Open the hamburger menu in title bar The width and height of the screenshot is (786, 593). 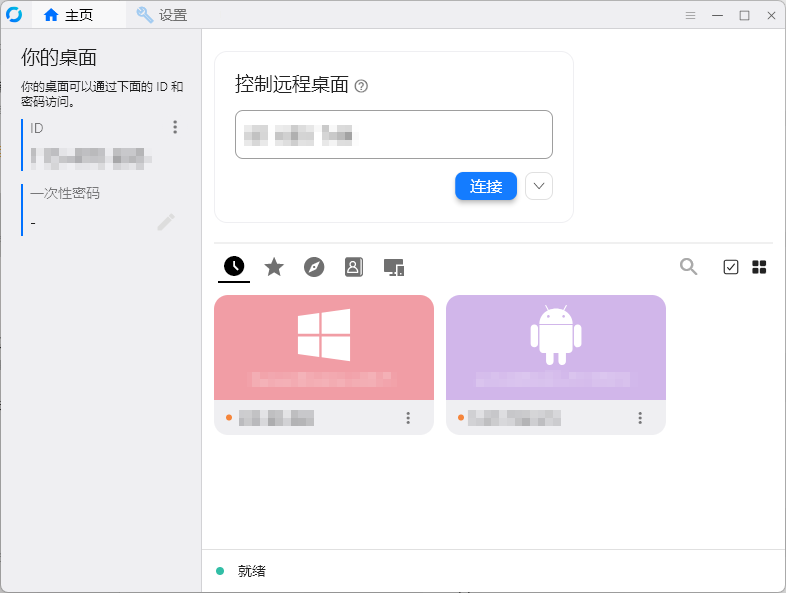tap(690, 16)
